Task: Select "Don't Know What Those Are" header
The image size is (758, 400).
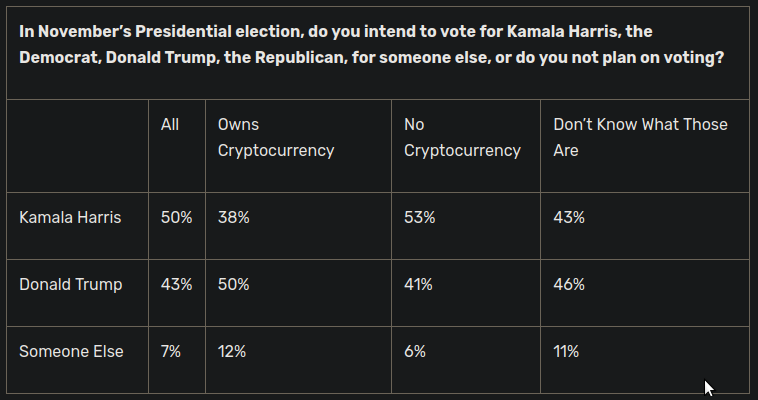Action: [x=640, y=138]
